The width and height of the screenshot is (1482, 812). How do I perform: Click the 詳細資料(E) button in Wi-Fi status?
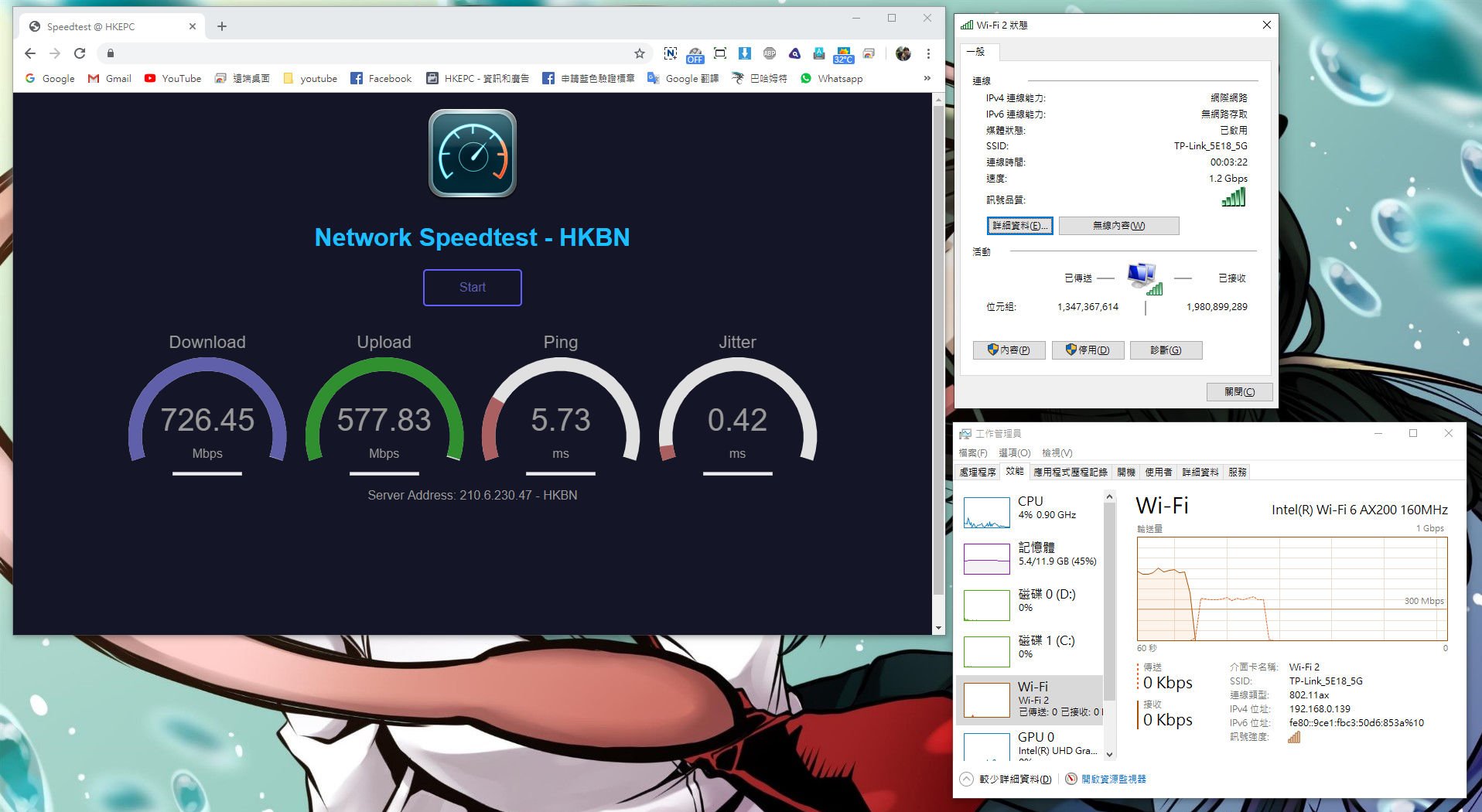1020,226
